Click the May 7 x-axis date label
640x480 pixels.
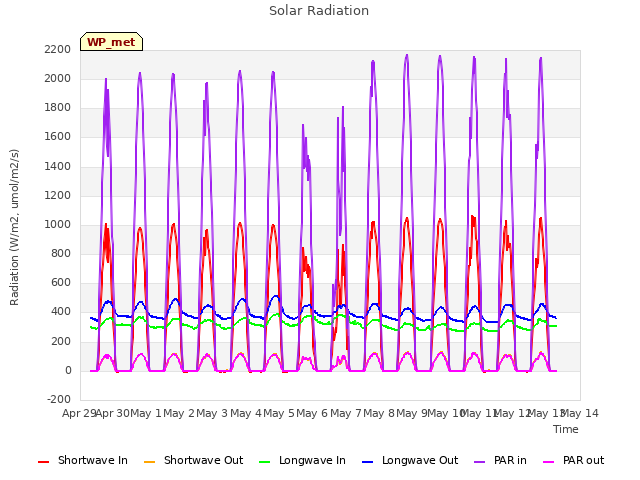click(x=346, y=413)
